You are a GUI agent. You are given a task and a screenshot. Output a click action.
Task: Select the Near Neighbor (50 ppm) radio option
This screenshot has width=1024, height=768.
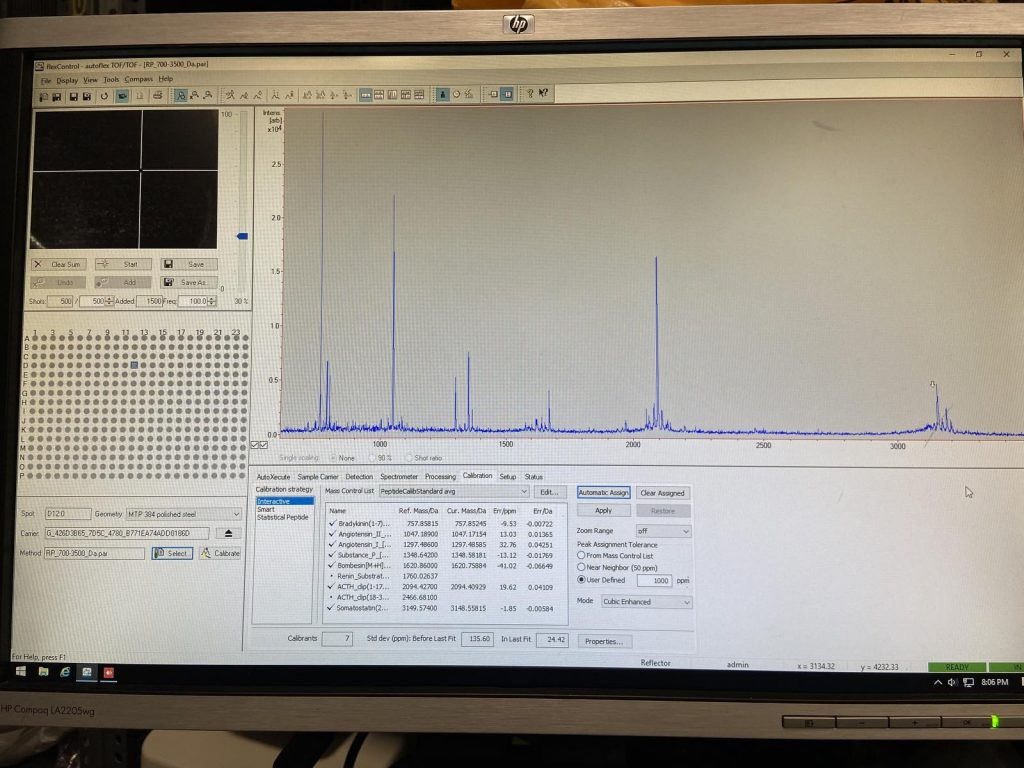coord(582,567)
